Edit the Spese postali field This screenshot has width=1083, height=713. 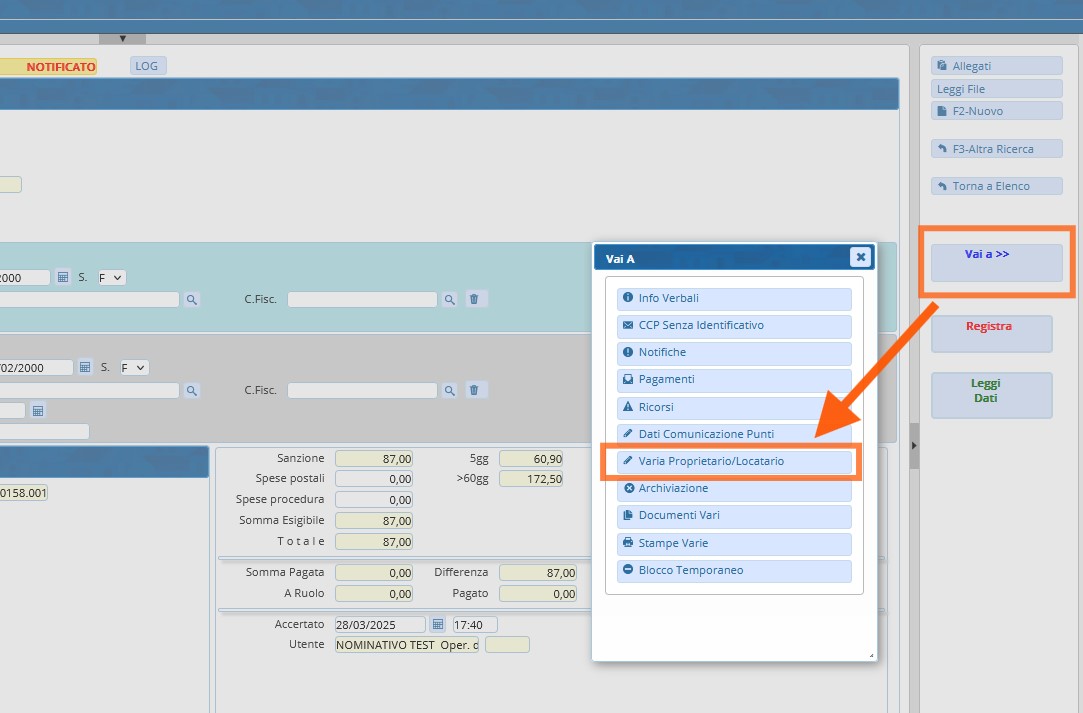[x=374, y=479]
